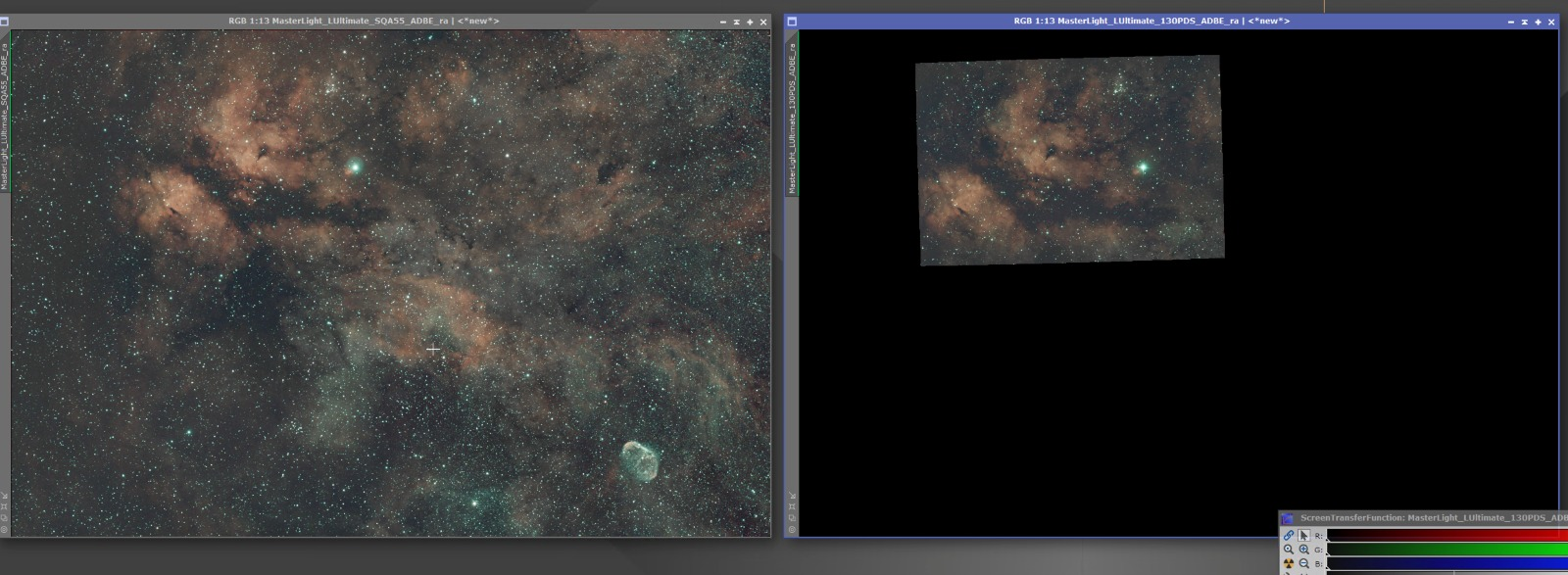Apply STF auto stretch radiation icon
This screenshot has width=1568, height=575.
(1288, 563)
